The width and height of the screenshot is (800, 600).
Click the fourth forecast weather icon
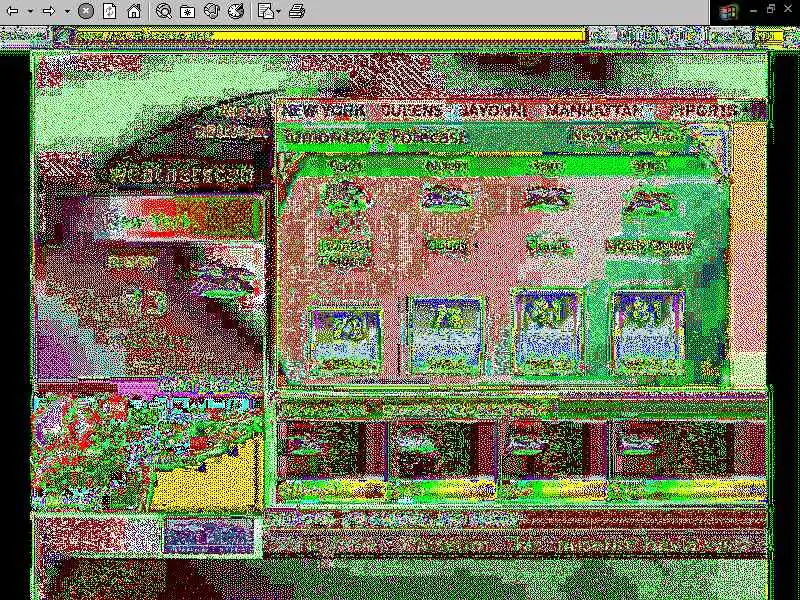(x=648, y=200)
